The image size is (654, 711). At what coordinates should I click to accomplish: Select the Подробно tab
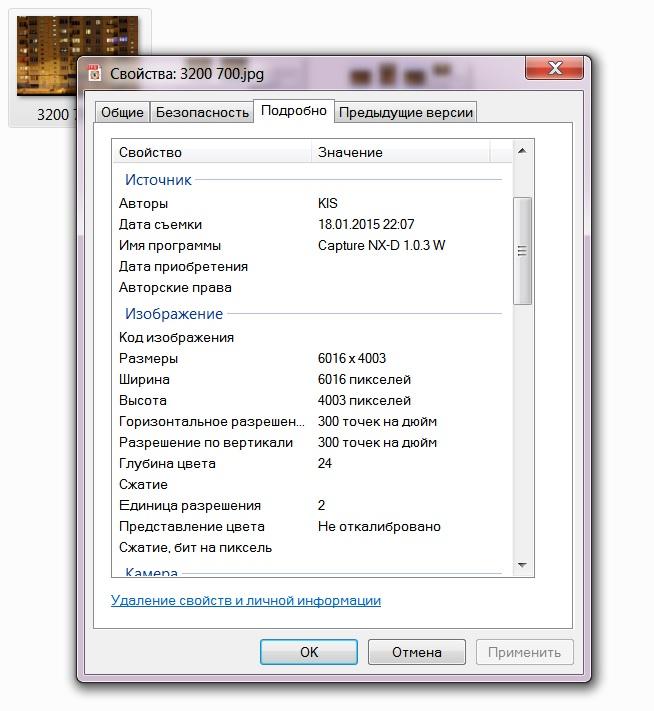click(294, 111)
